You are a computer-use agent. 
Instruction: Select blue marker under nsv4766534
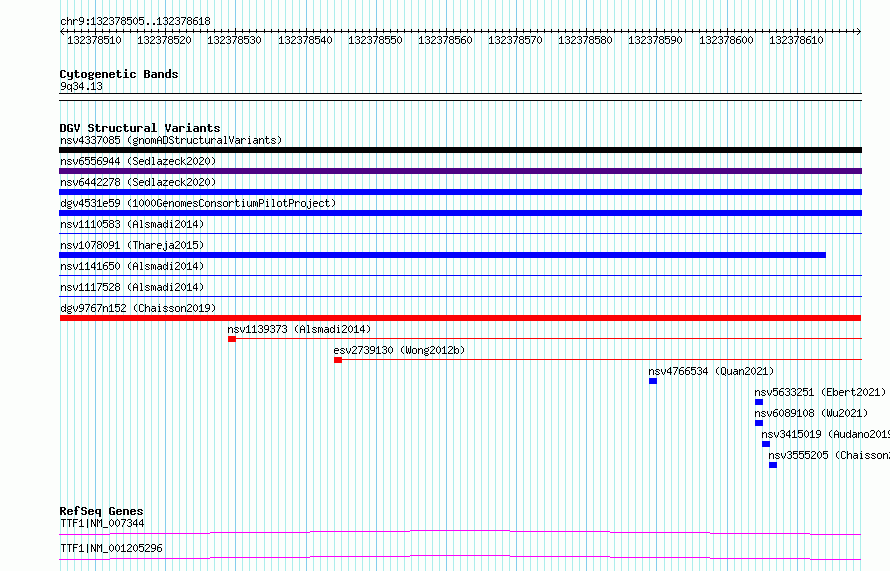click(653, 381)
